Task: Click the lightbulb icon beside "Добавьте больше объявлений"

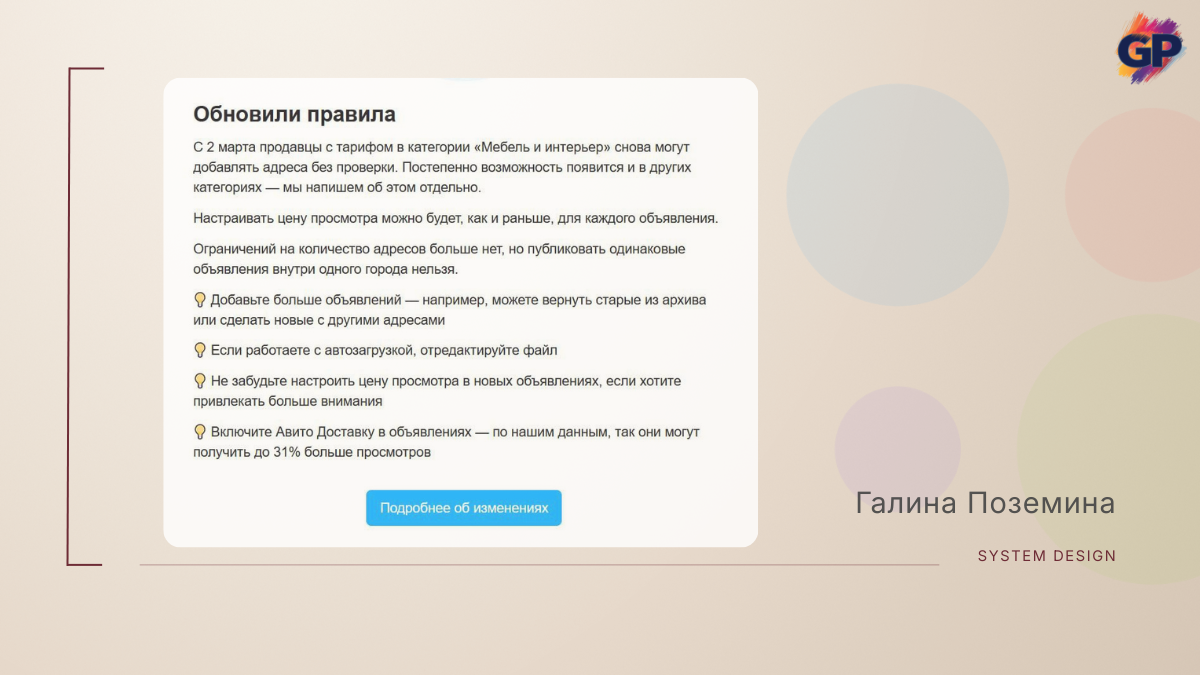Action: click(x=200, y=300)
